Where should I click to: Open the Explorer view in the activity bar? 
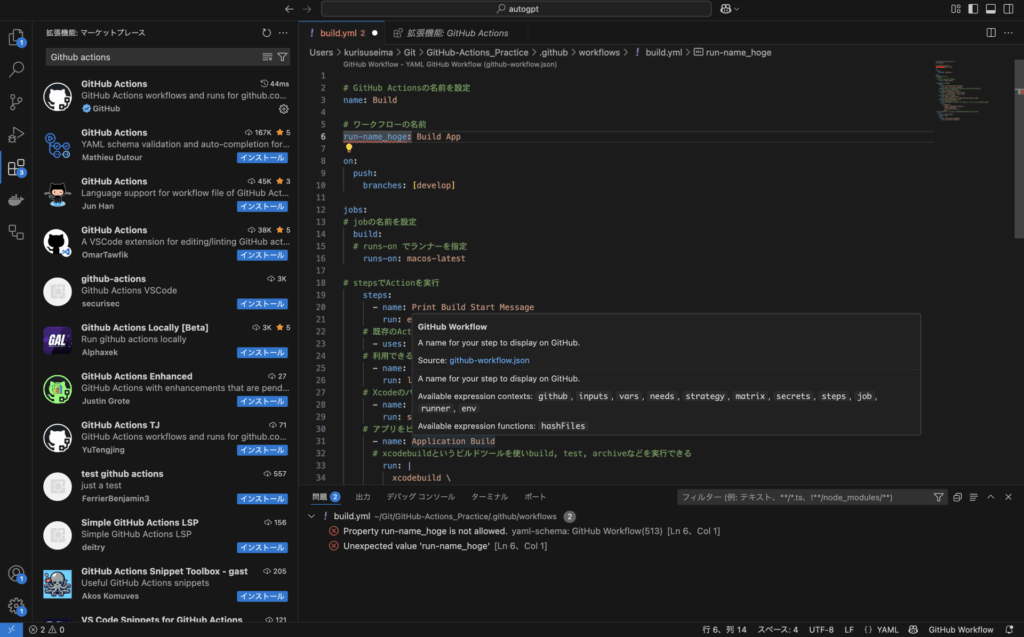tap(16, 38)
